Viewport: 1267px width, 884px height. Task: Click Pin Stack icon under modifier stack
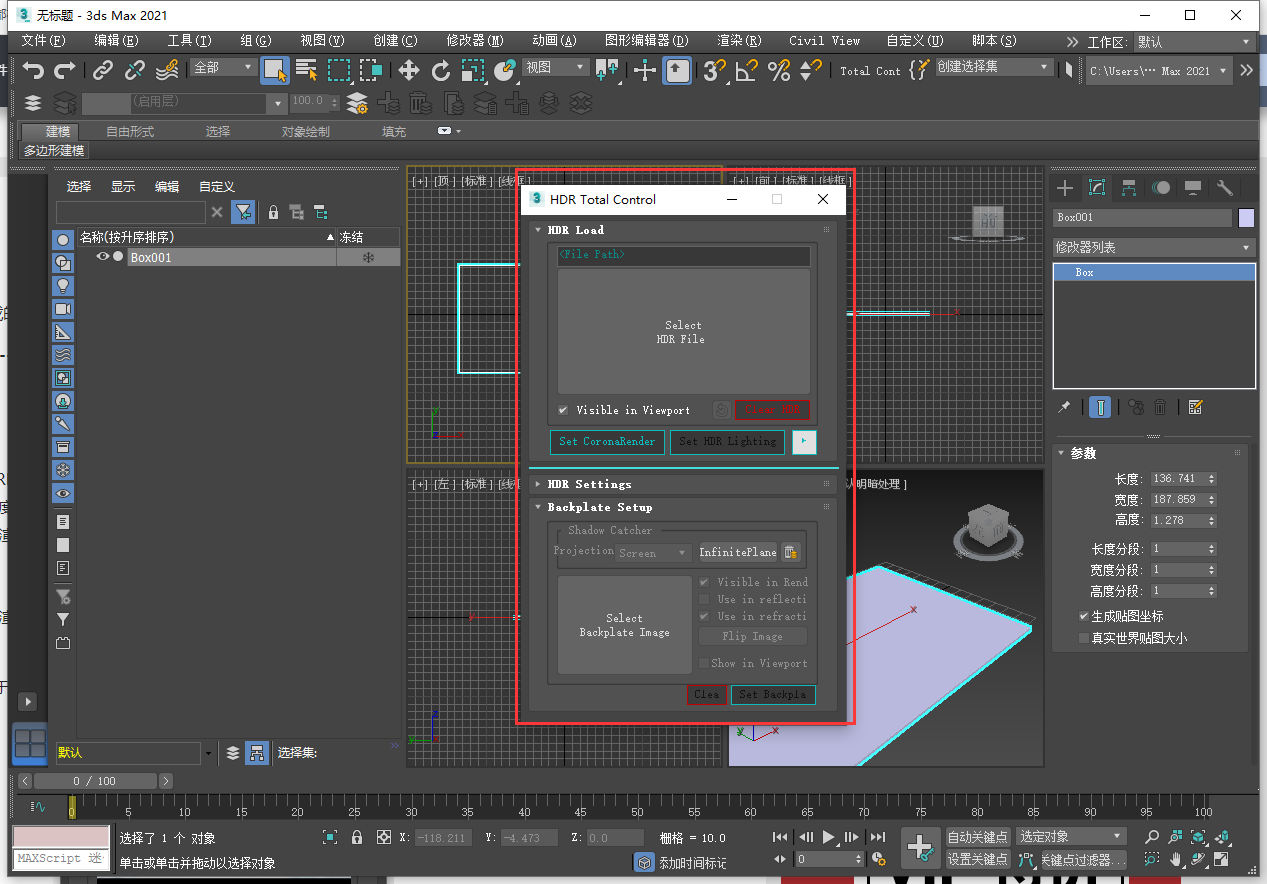[1065, 407]
